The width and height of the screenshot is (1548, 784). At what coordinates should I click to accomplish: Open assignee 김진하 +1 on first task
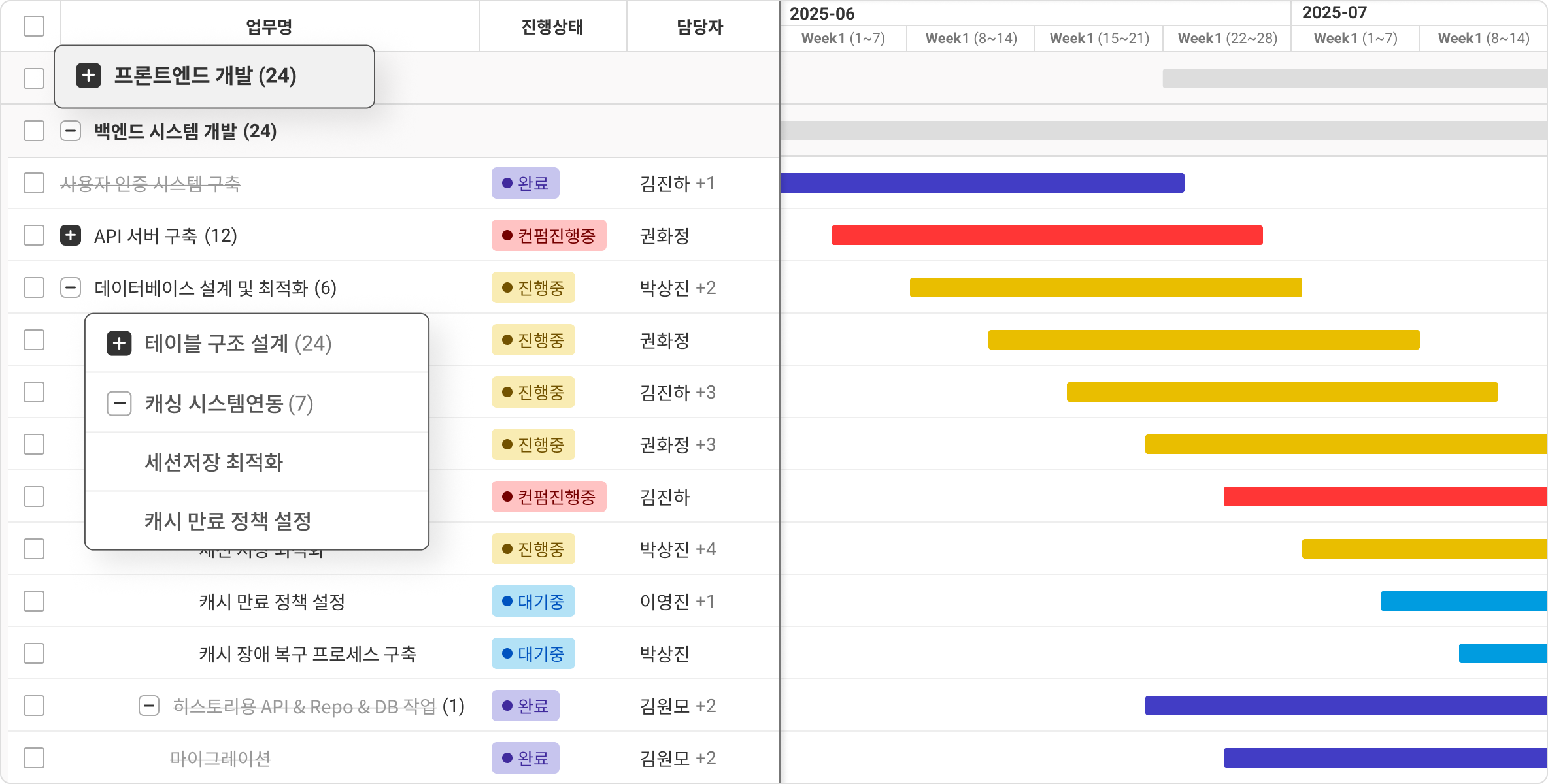(x=677, y=183)
